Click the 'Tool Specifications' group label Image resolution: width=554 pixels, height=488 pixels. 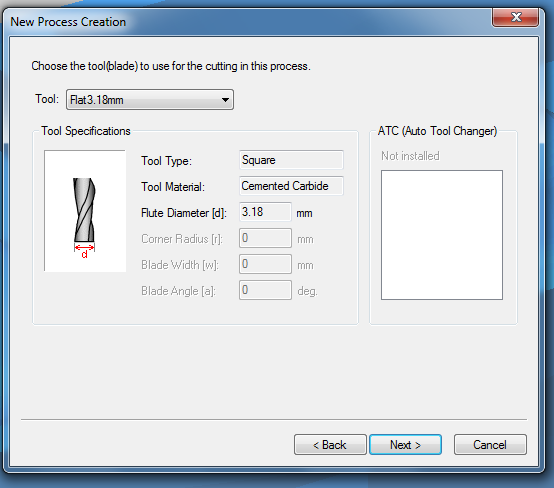[x=86, y=131]
